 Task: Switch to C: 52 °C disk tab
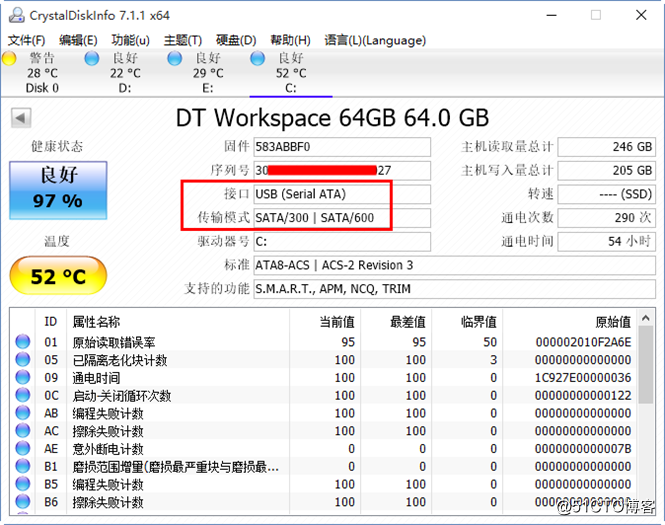coord(291,73)
